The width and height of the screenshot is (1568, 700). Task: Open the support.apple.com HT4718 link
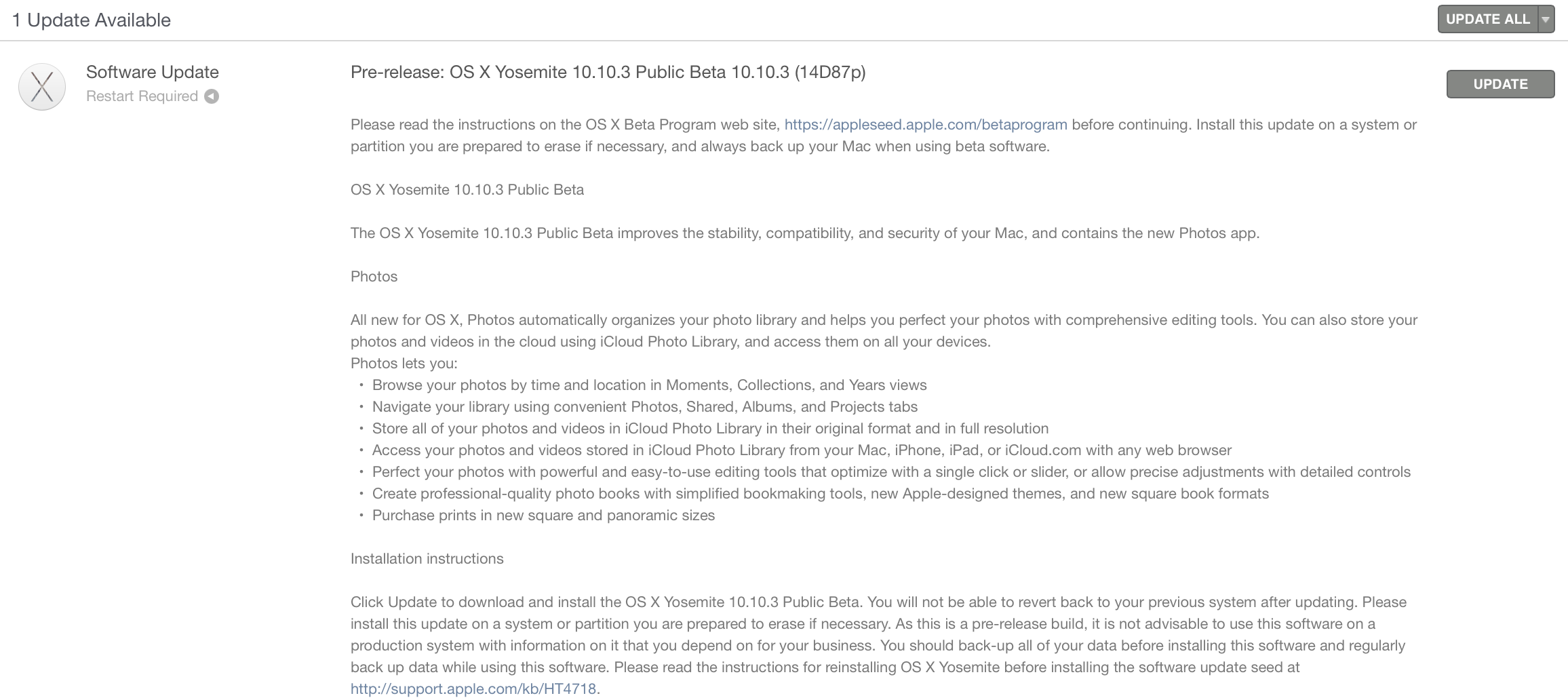coord(473,689)
